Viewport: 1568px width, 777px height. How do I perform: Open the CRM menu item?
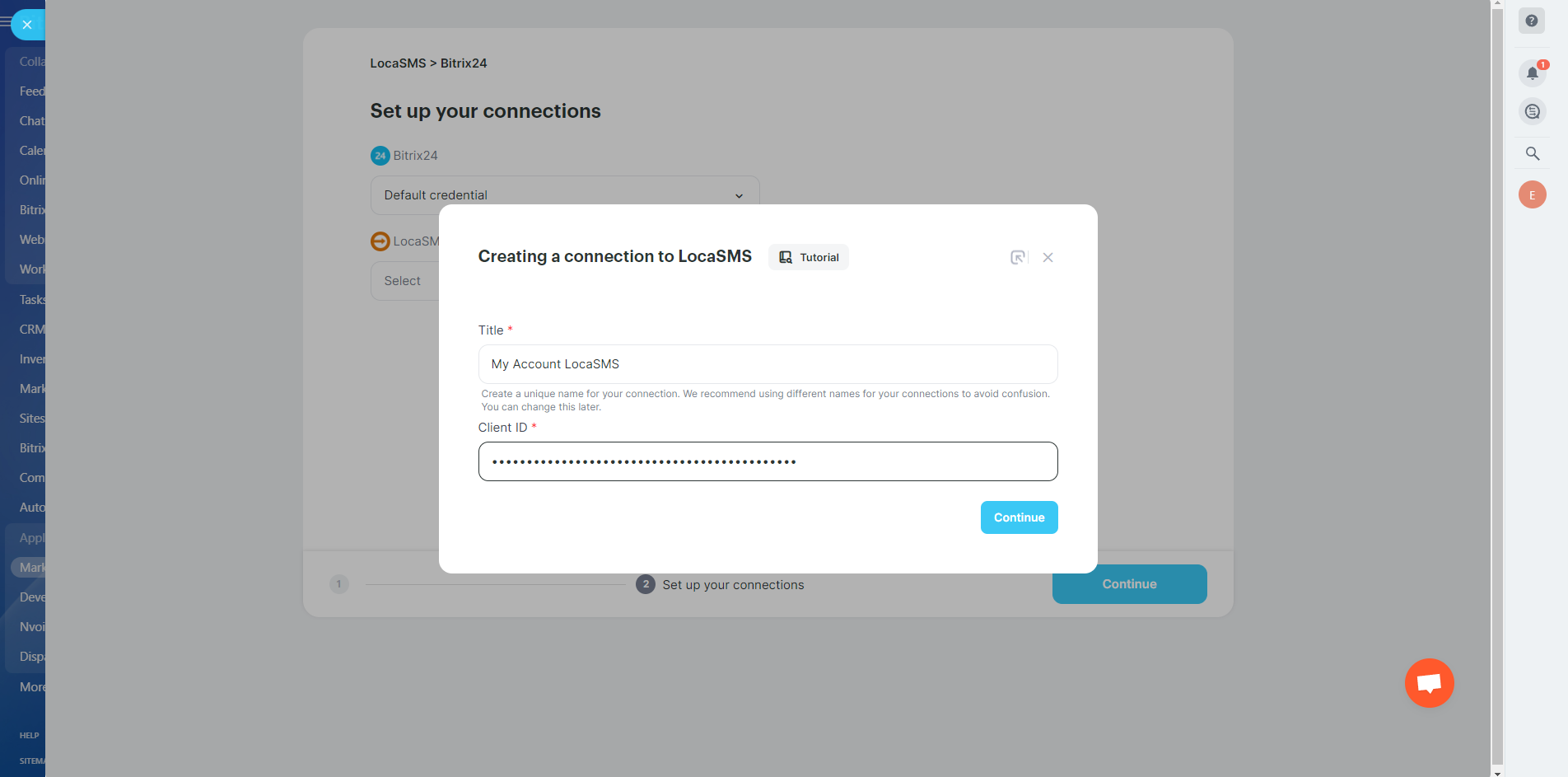point(32,330)
